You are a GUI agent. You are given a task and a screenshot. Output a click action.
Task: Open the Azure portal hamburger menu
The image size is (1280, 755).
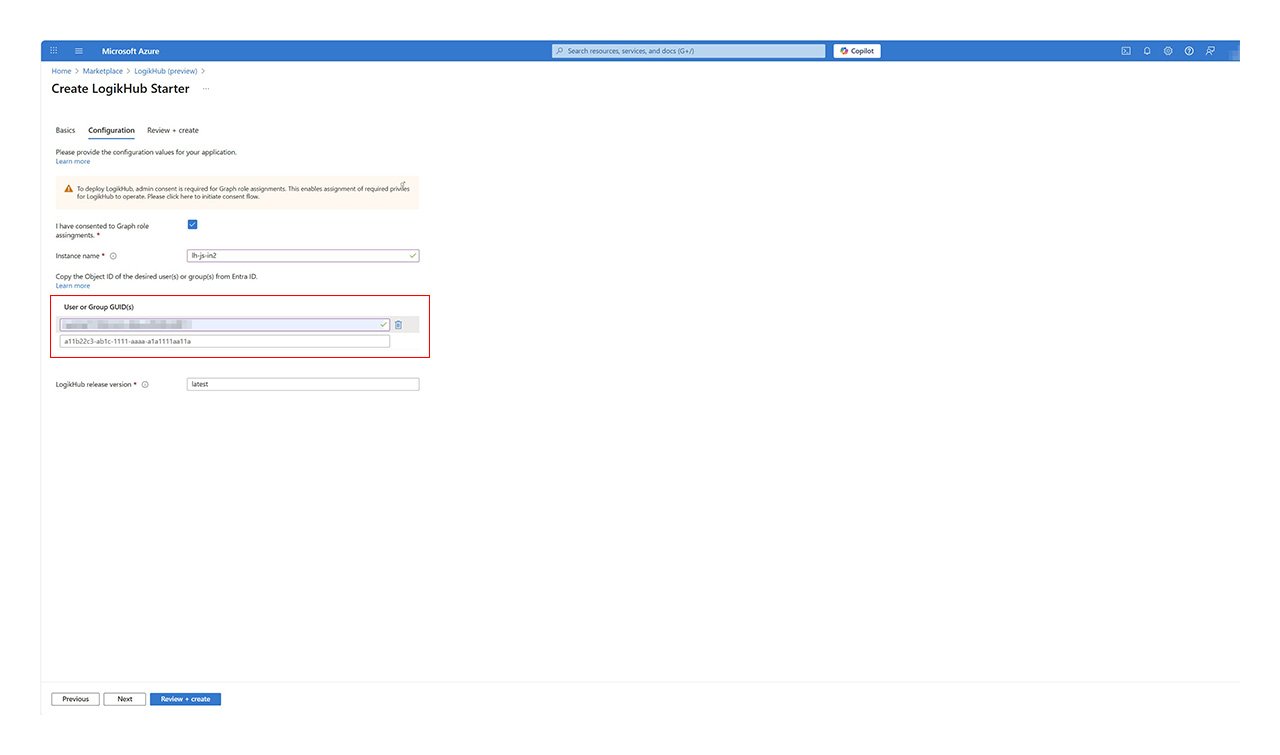point(79,51)
